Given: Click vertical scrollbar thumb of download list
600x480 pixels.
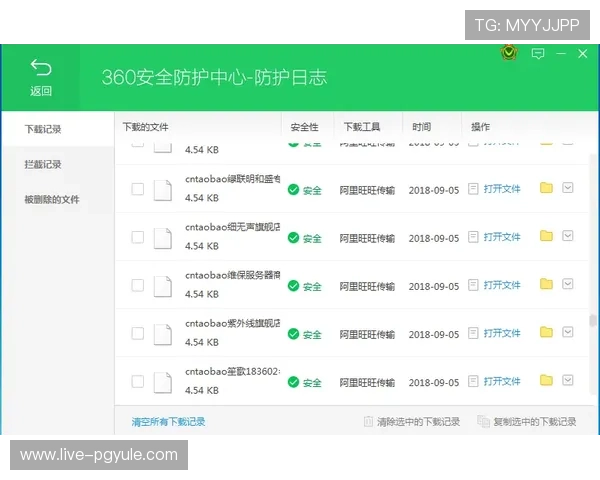Looking at the screenshot, I should 593,320.
